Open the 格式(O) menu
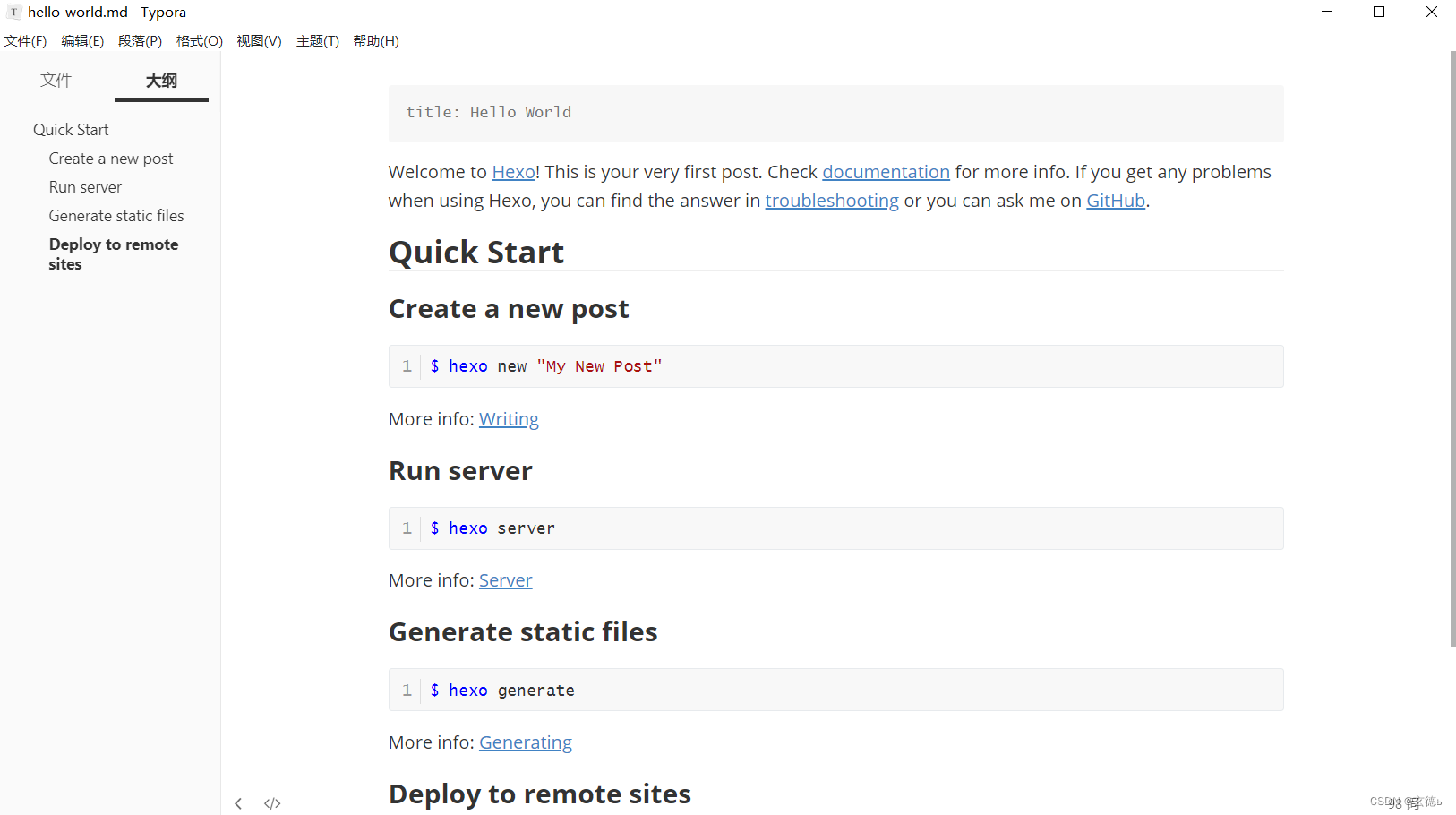 200,41
